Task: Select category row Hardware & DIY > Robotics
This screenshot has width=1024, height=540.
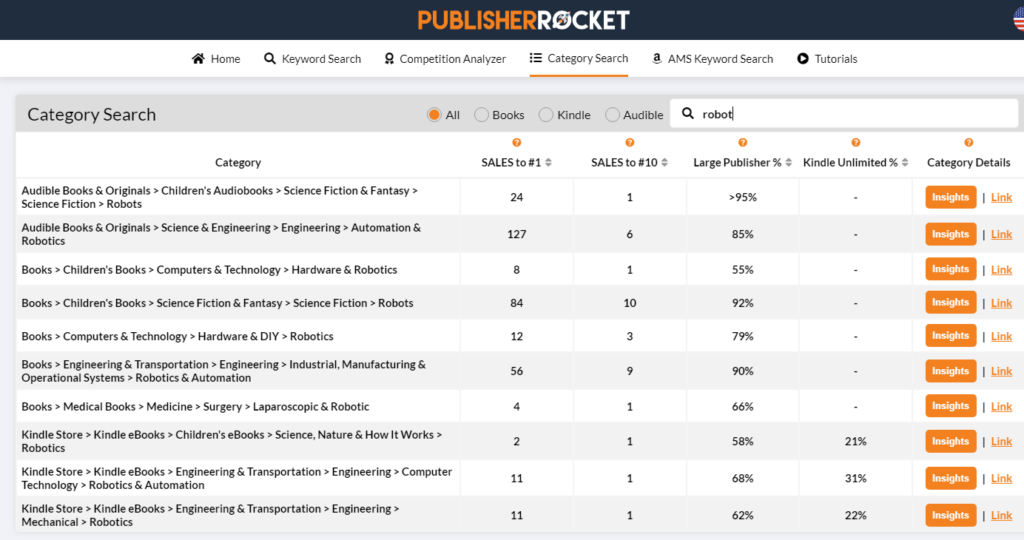Action: pos(178,336)
